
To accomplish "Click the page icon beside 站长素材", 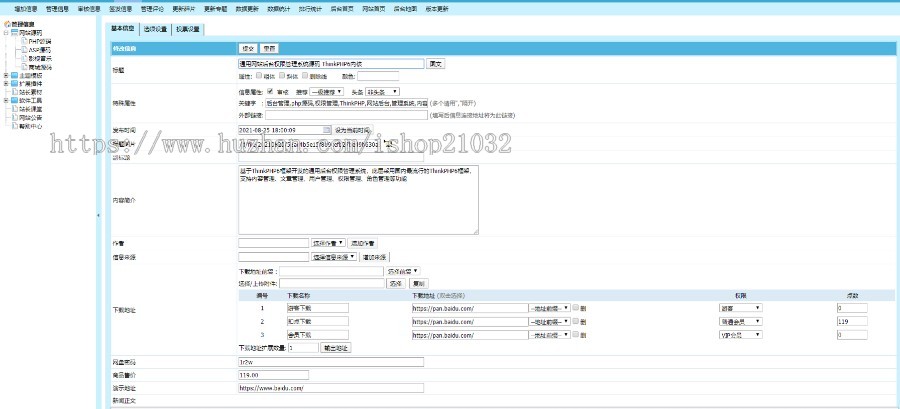I will 15,92.
